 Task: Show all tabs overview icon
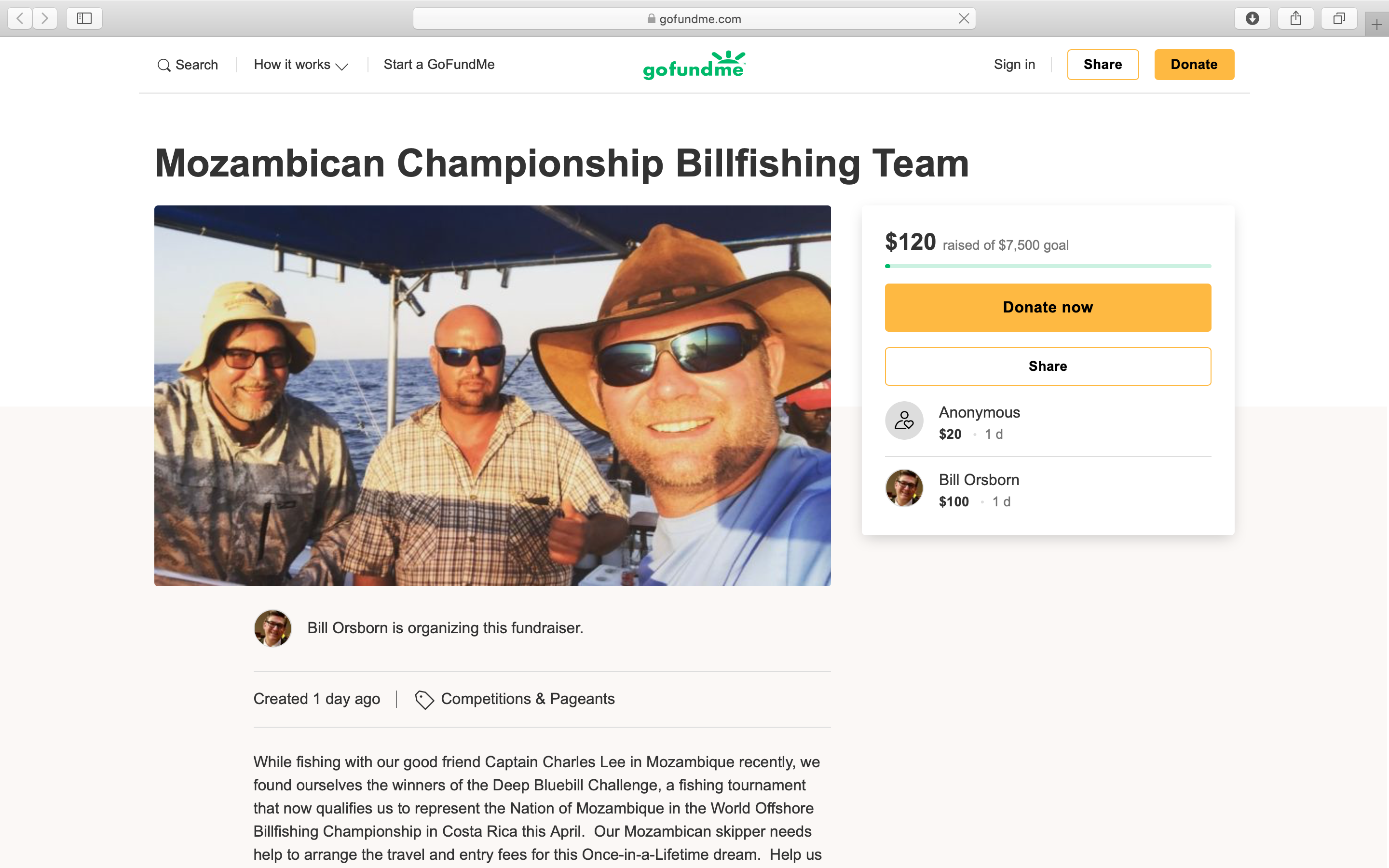1338,18
